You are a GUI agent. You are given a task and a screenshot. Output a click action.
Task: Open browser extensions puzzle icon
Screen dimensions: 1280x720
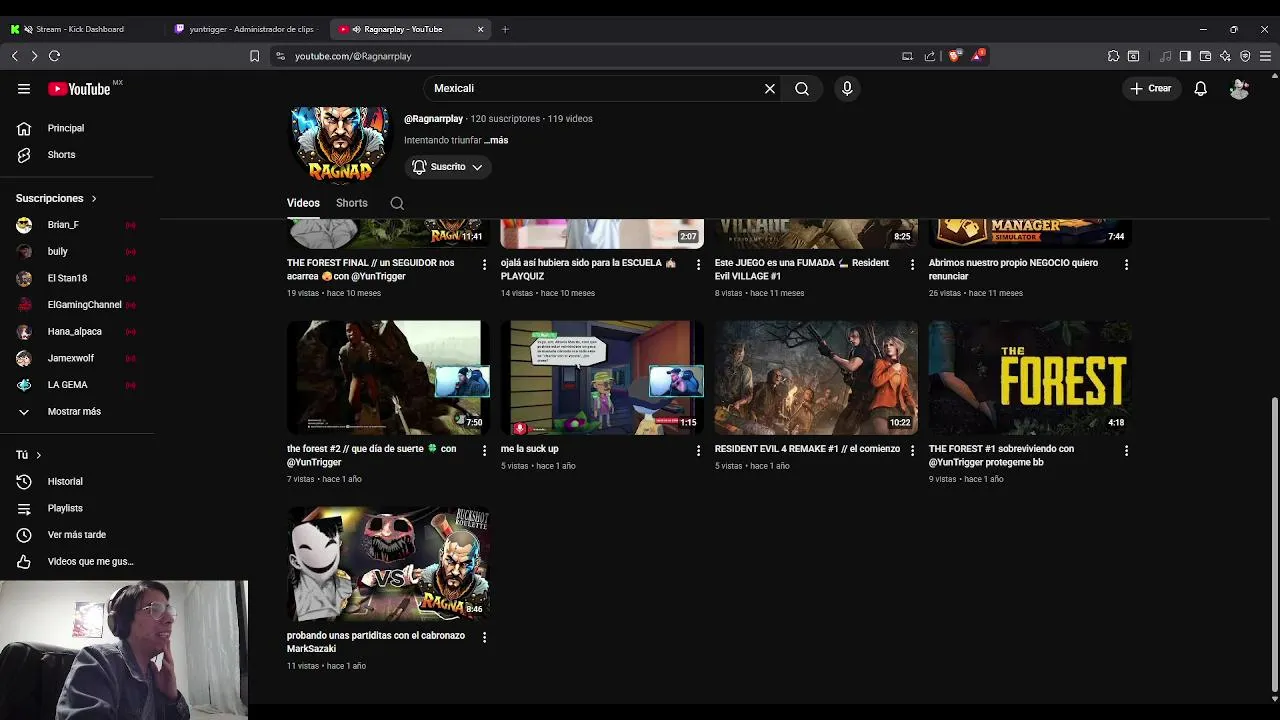pos(1113,56)
